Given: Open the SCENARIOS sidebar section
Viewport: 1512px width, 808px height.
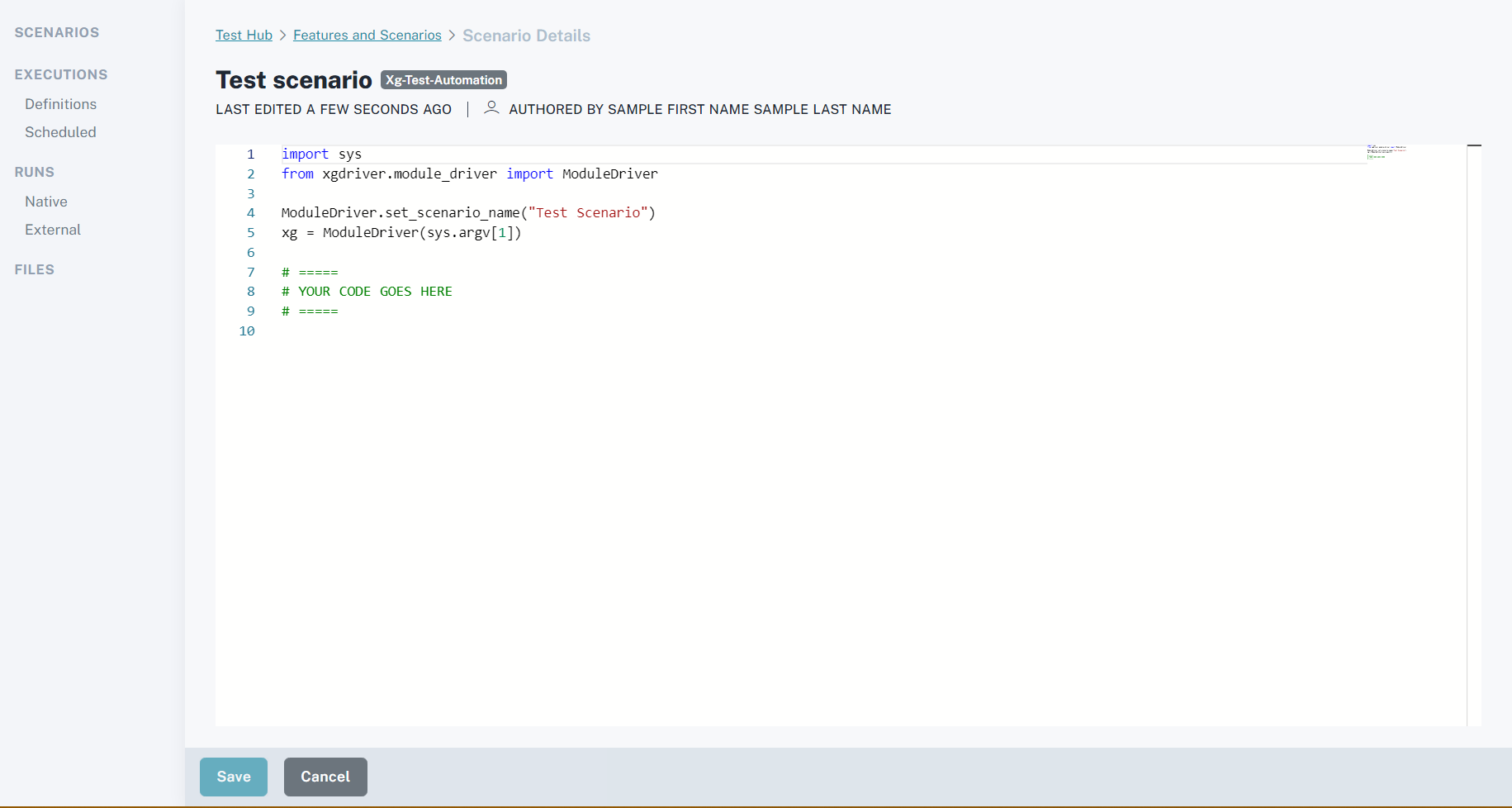Looking at the screenshot, I should (x=57, y=32).
